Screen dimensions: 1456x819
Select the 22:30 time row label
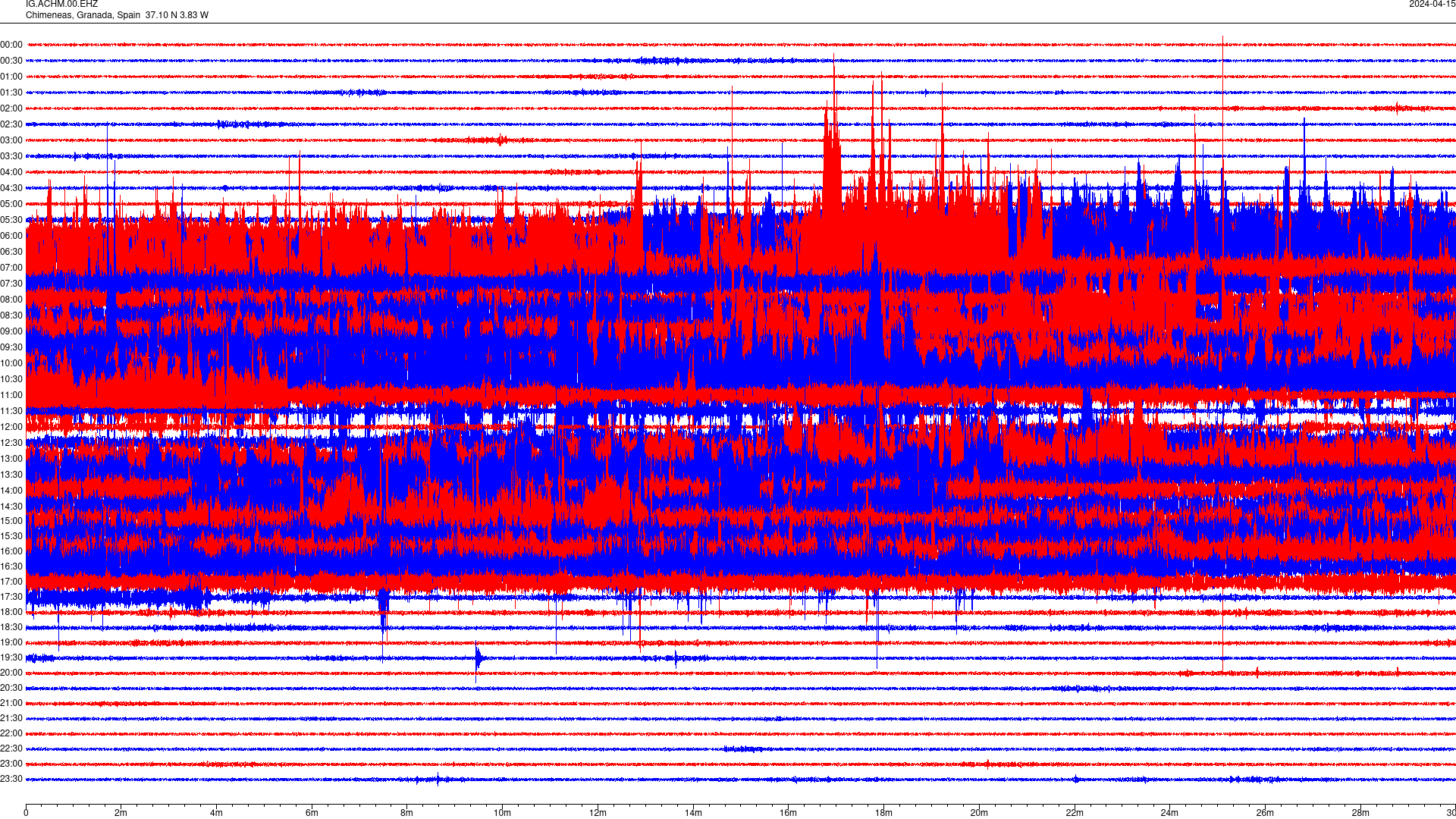point(11,748)
